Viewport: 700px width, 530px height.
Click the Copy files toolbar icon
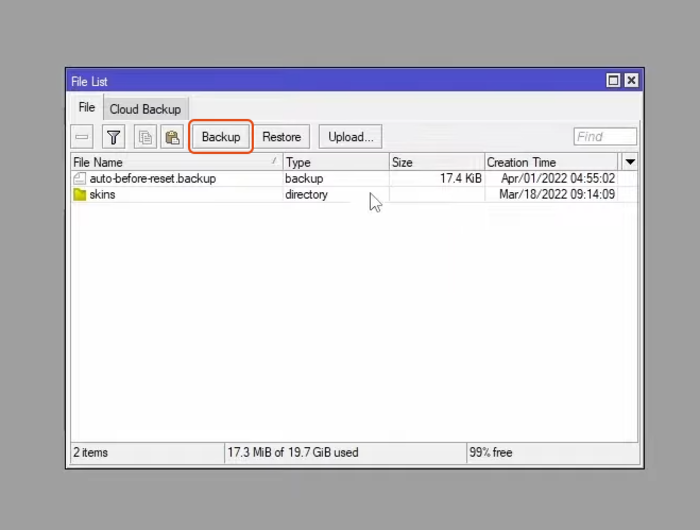click(146, 137)
